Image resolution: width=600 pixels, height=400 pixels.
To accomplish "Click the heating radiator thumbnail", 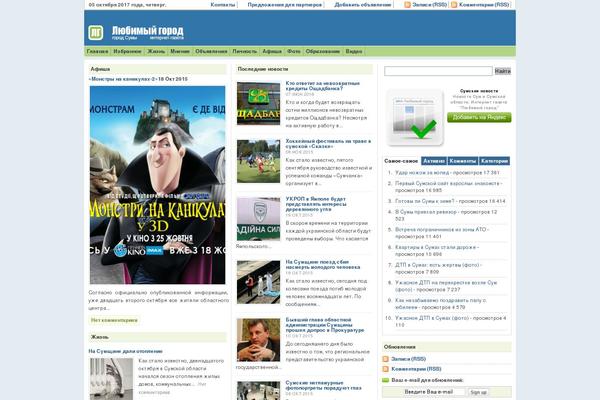I will [111, 379].
